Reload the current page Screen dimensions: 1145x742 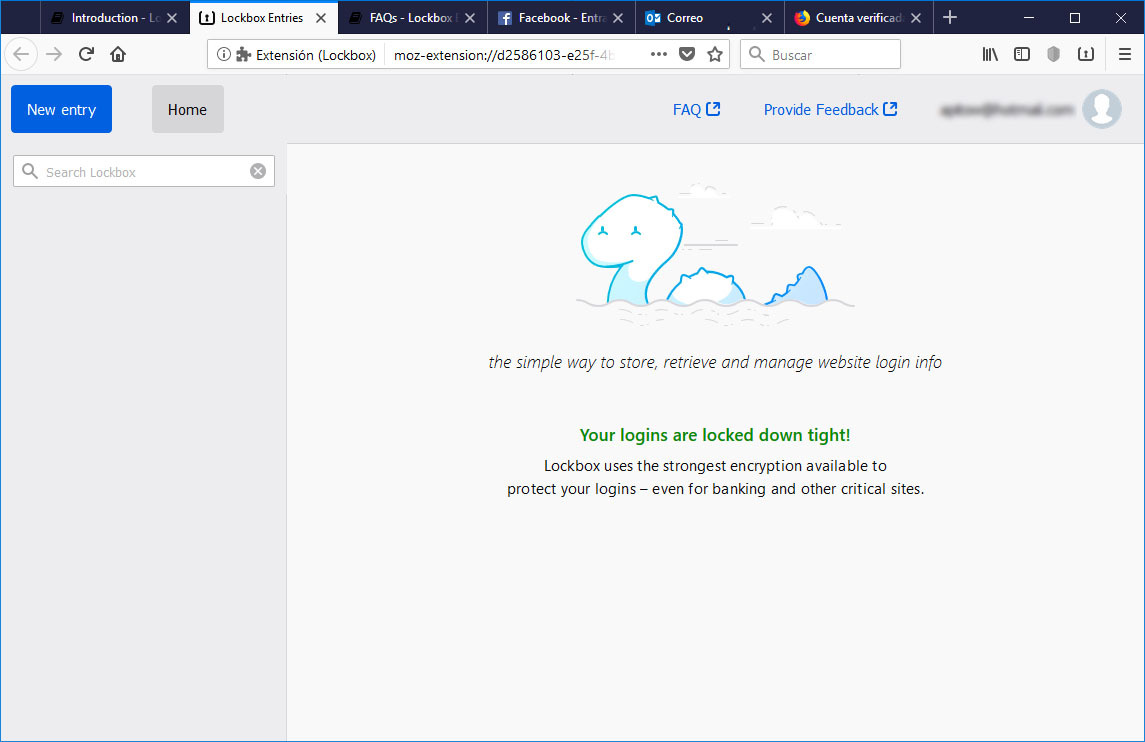coord(86,54)
